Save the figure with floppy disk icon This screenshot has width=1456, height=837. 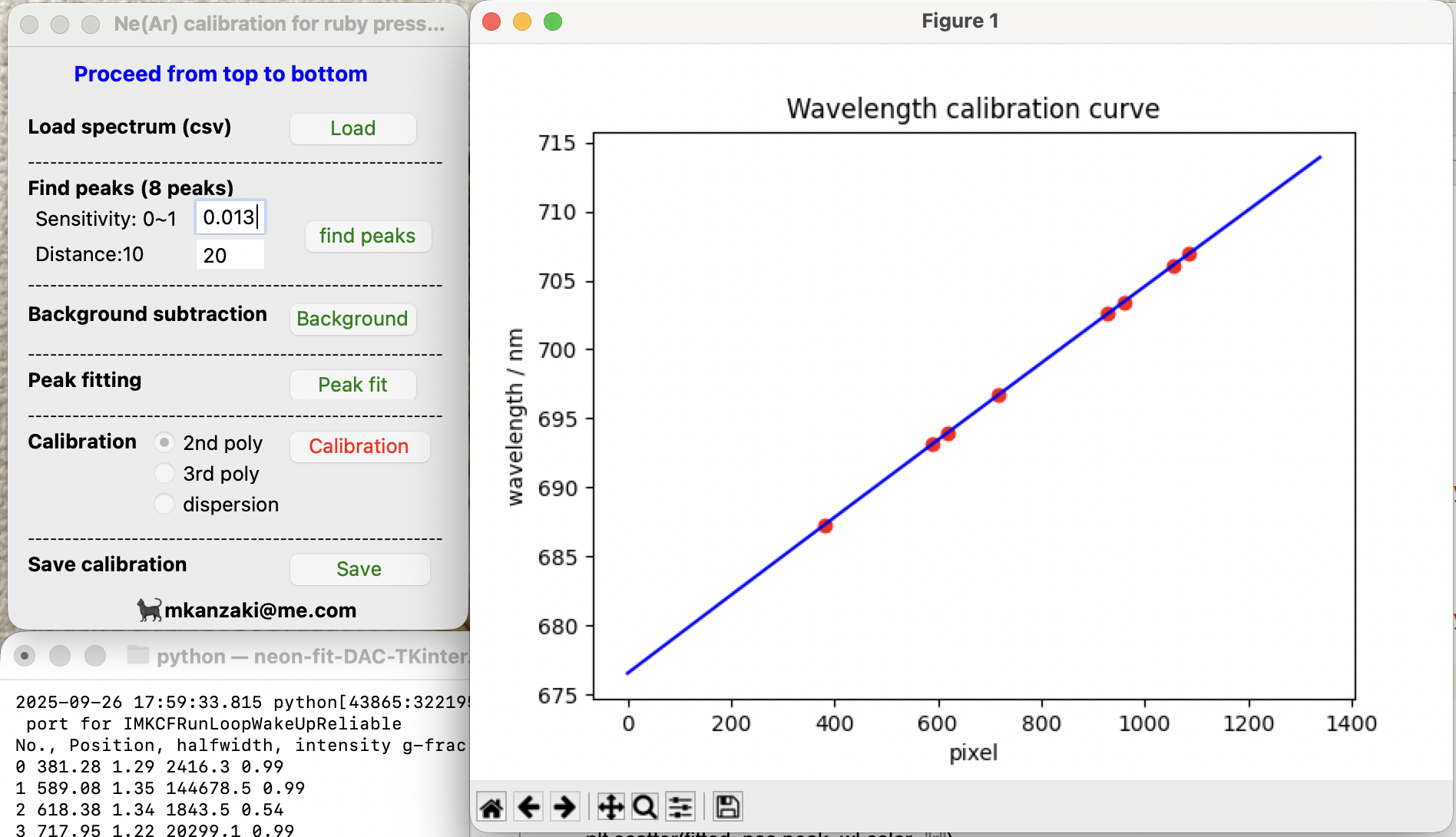(x=726, y=807)
